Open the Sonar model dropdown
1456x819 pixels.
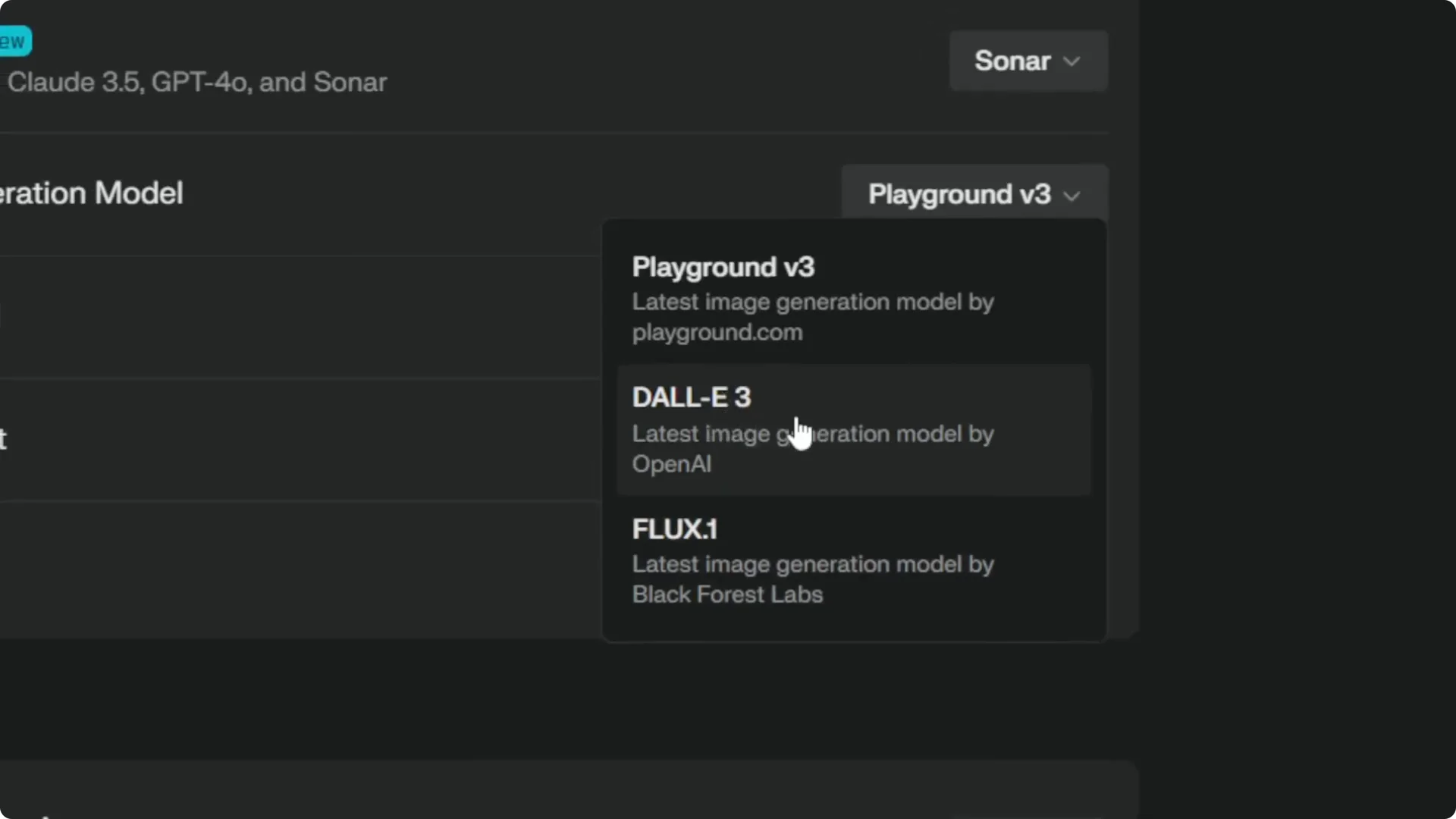(1028, 61)
